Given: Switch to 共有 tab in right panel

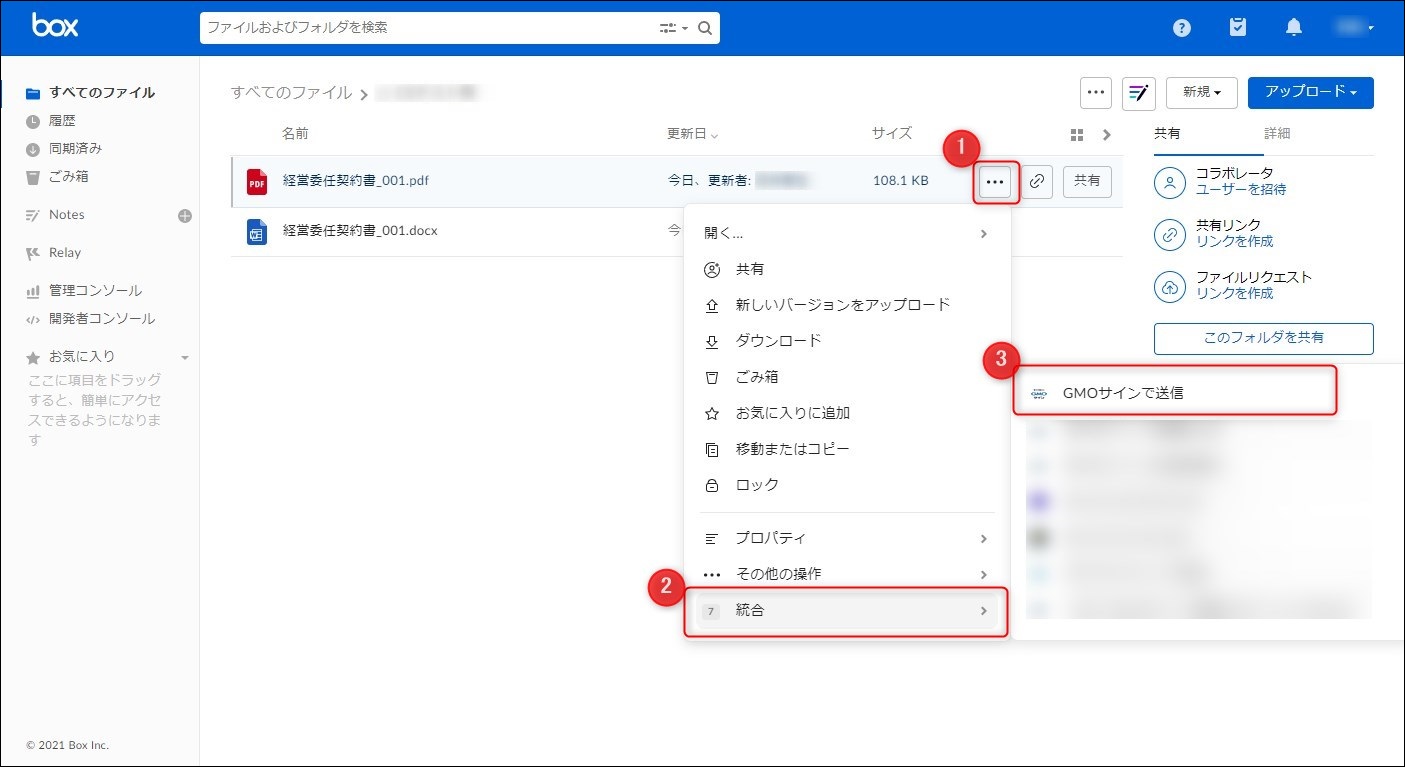Looking at the screenshot, I should (x=1167, y=133).
